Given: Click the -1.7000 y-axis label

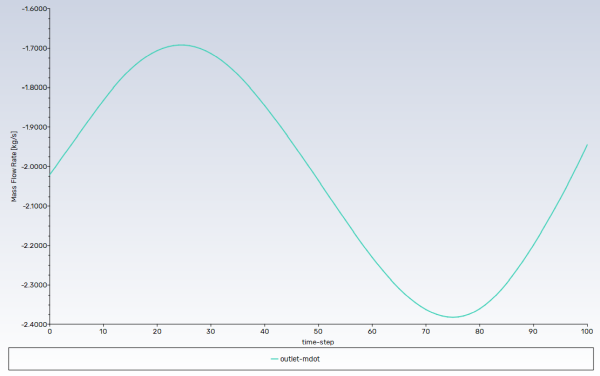Looking at the screenshot, I should [x=34, y=48].
